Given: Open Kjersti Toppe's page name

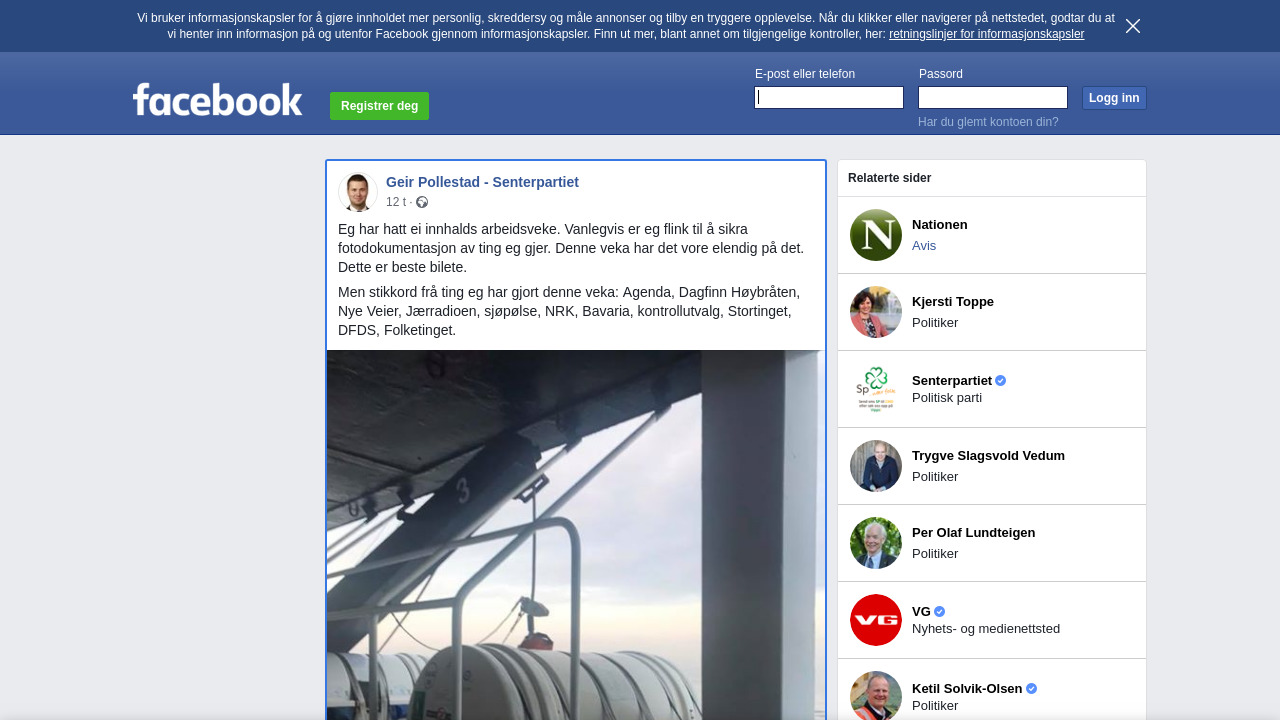Looking at the screenshot, I should pos(953,302).
